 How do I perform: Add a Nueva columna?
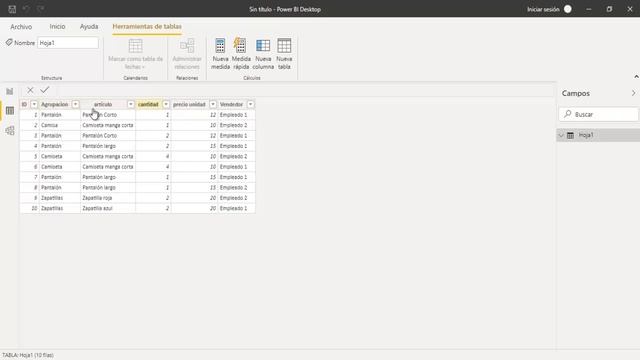click(x=263, y=53)
